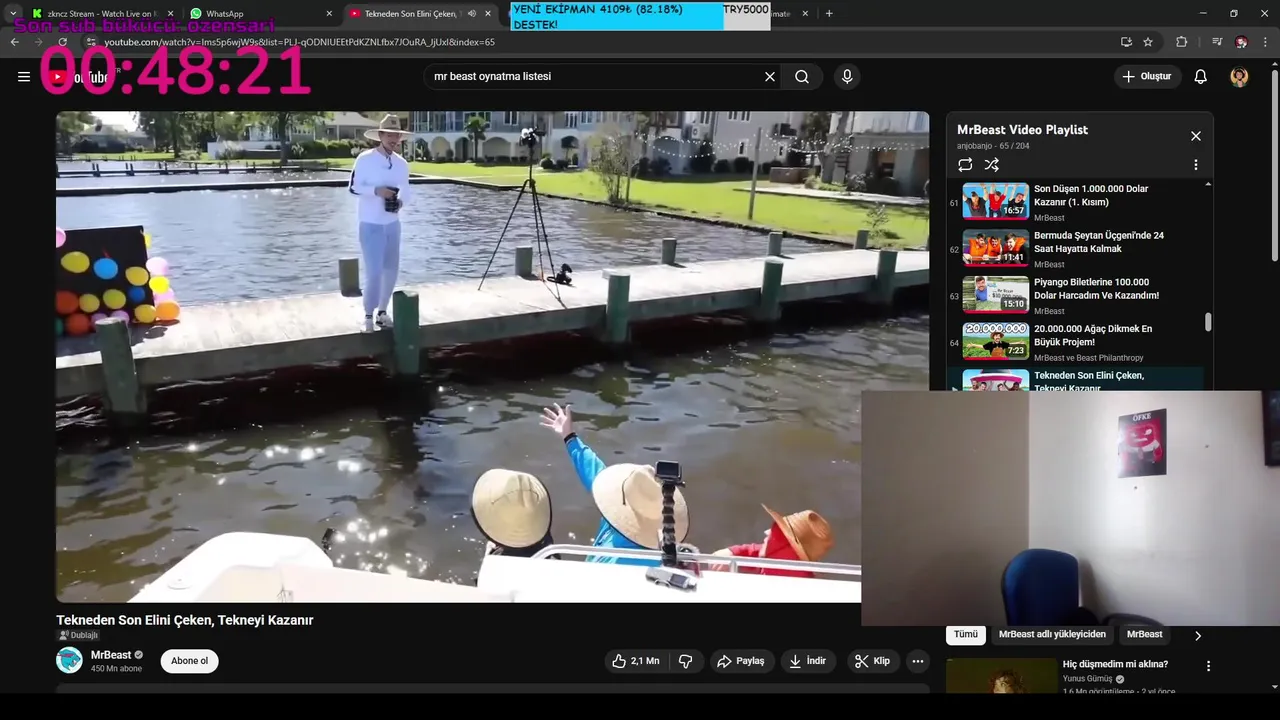
Task: Subscribe using the Abone ol button
Action: click(x=189, y=661)
